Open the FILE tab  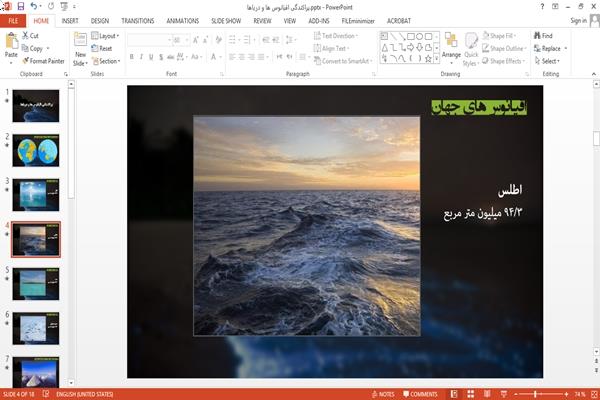[x=13, y=21]
